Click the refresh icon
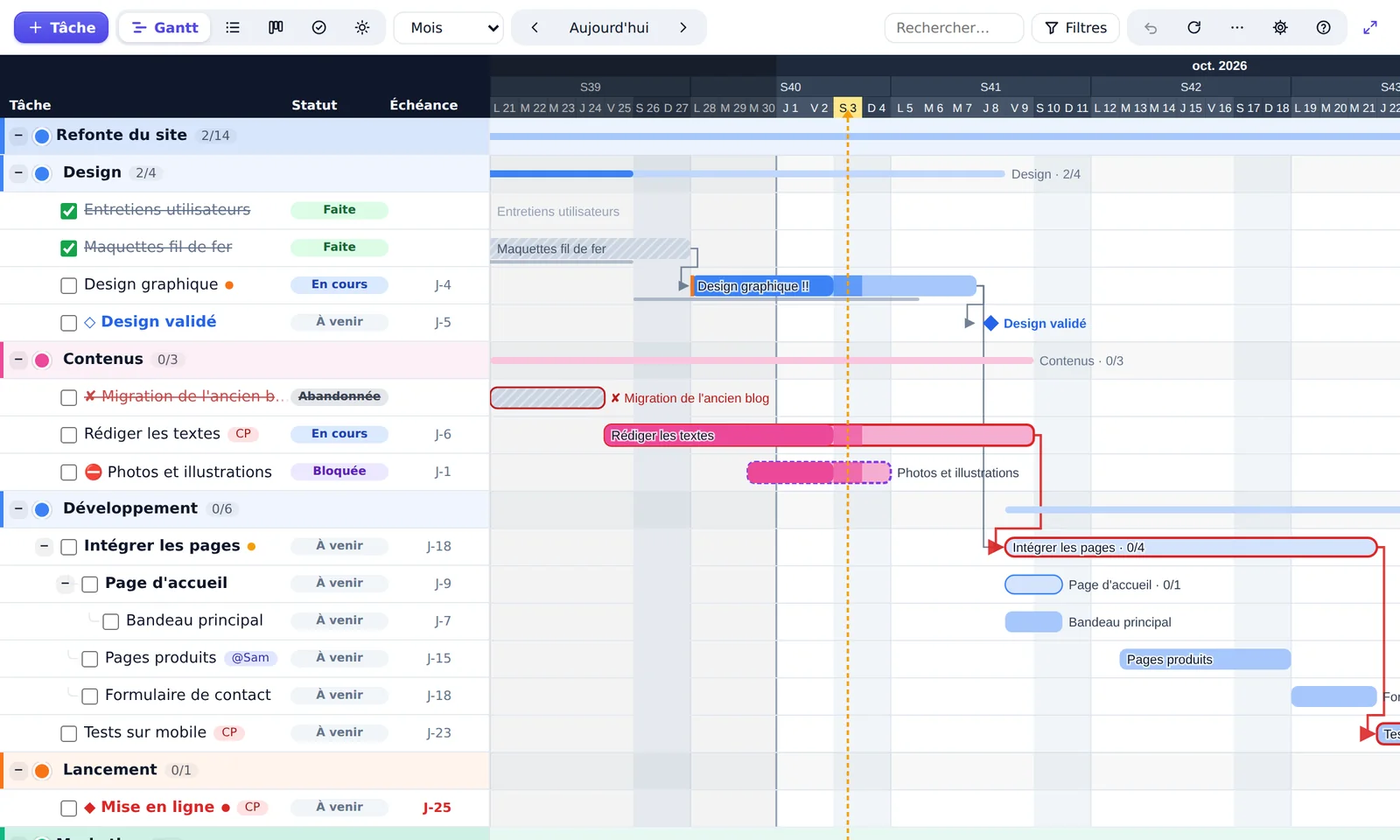 click(x=1193, y=28)
